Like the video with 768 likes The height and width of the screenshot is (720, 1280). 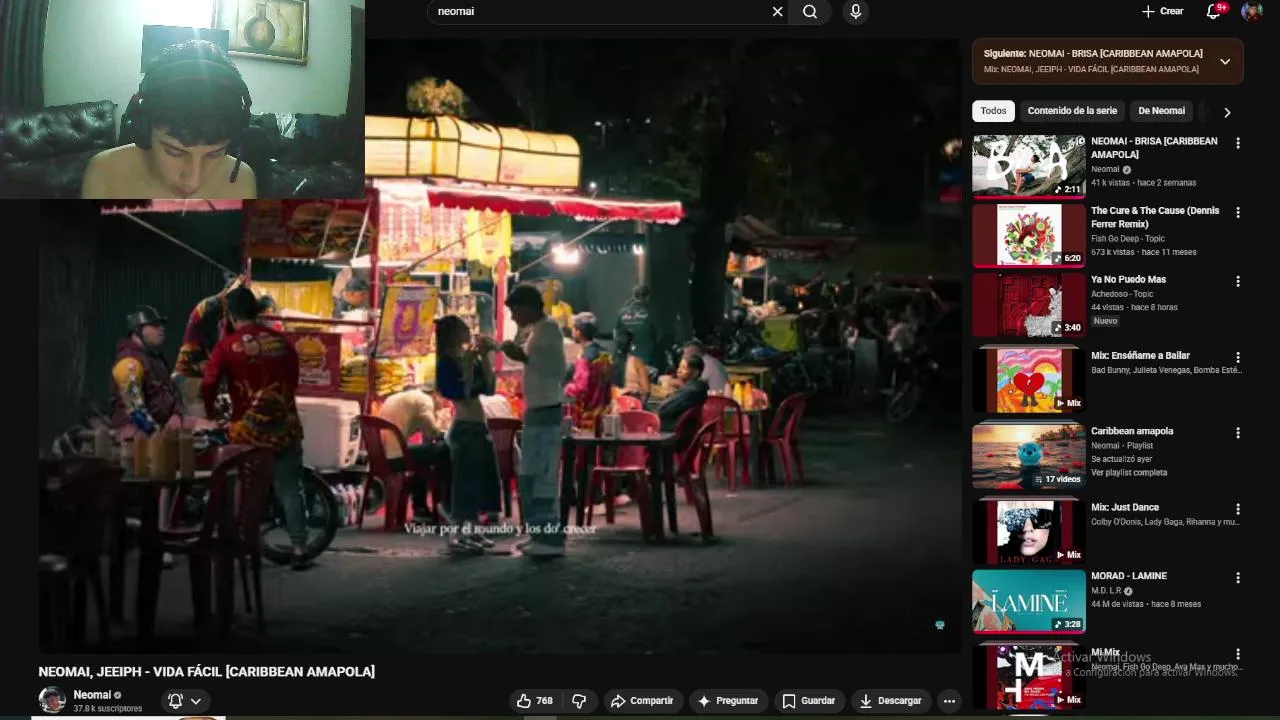[x=535, y=701]
